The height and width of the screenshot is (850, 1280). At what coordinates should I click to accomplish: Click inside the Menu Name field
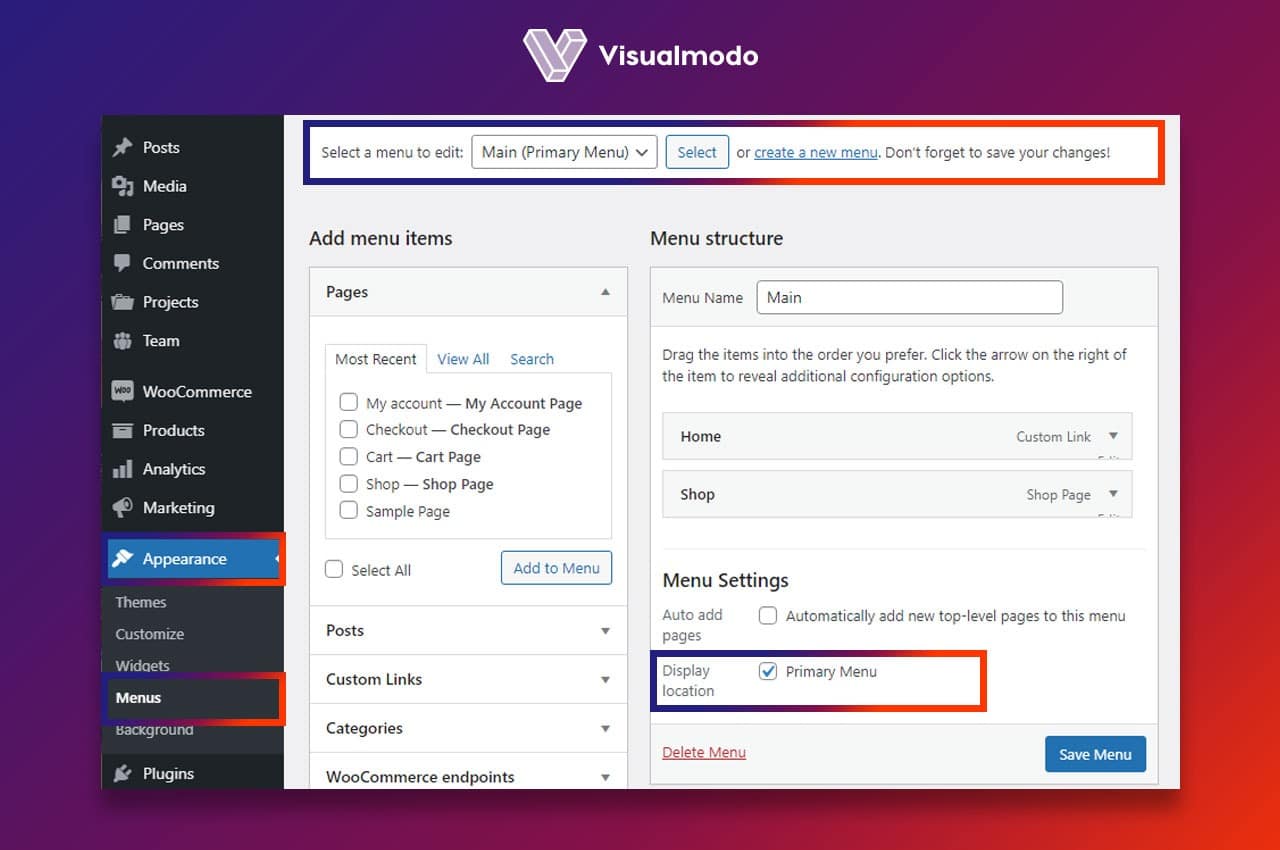click(x=908, y=297)
